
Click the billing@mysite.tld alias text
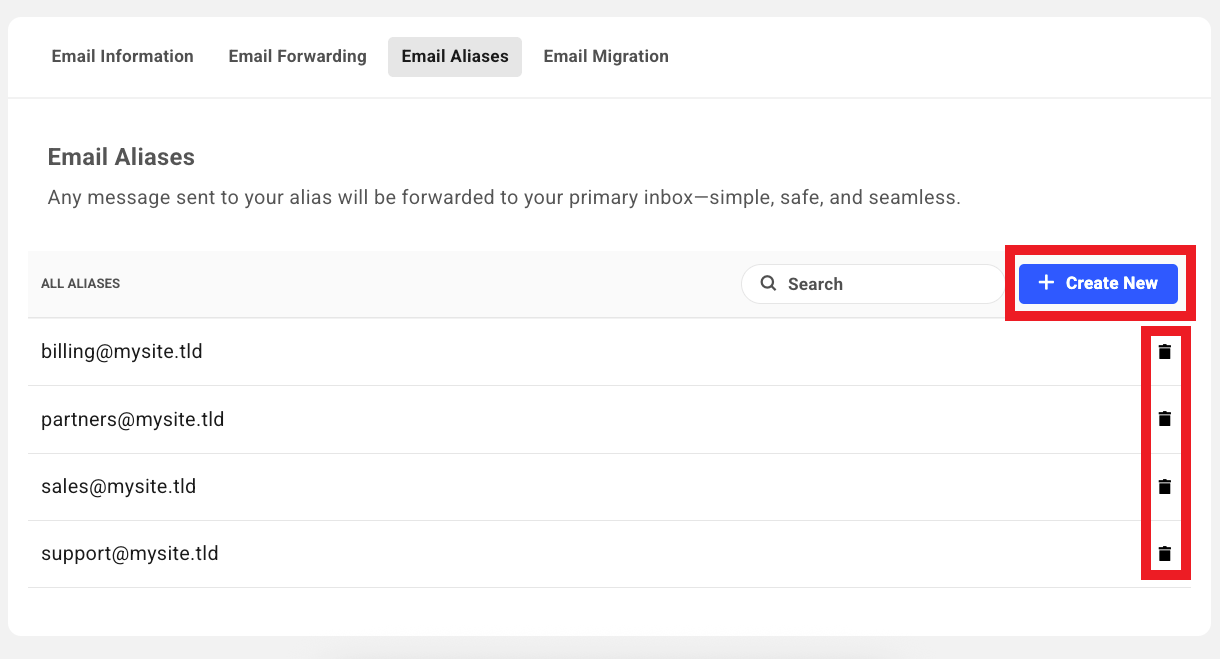tap(122, 352)
